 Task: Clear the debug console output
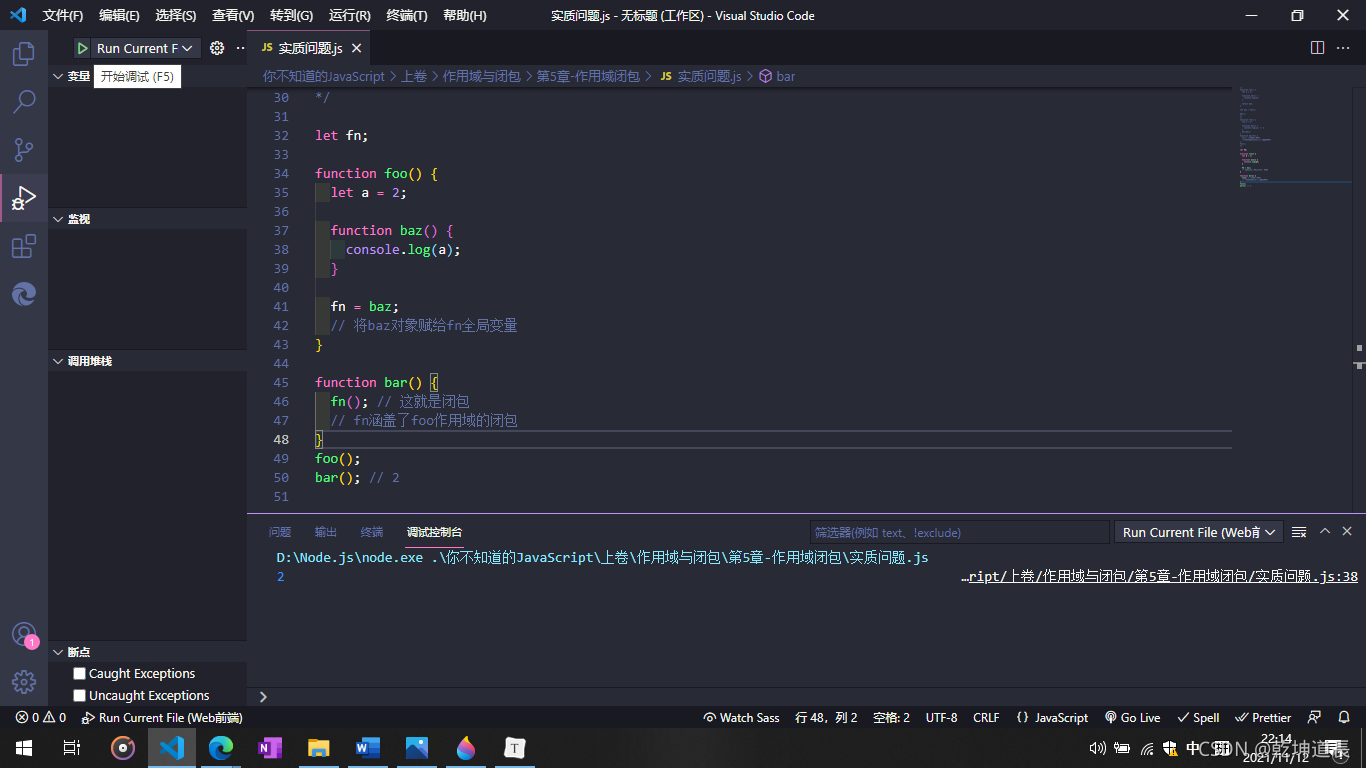click(1299, 532)
